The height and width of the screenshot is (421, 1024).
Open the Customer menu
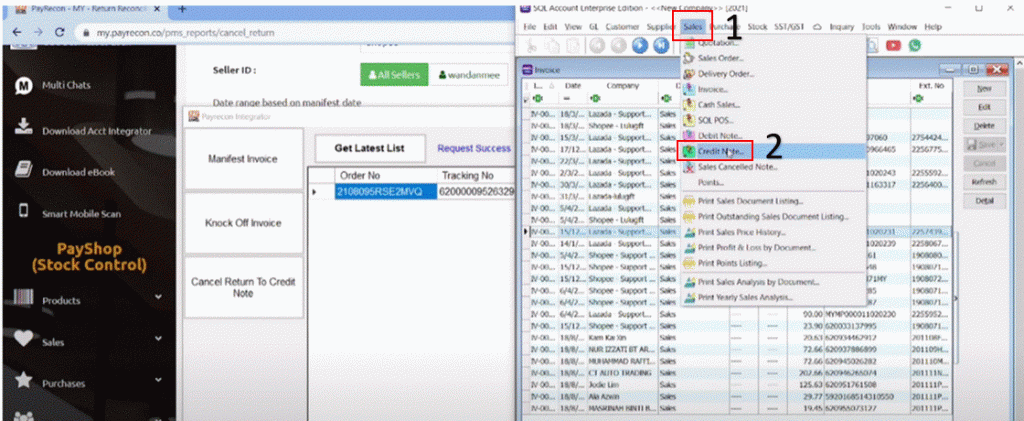pos(622,27)
